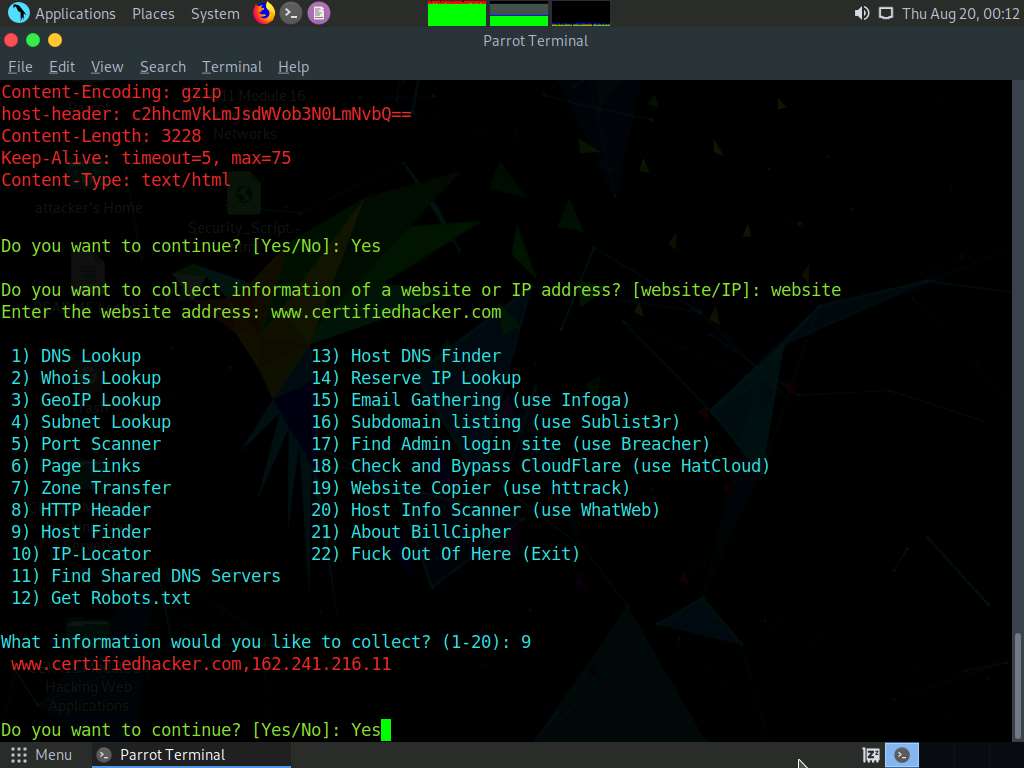
Task: Click the memory monitor graph in the panel
Action: [519, 14]
